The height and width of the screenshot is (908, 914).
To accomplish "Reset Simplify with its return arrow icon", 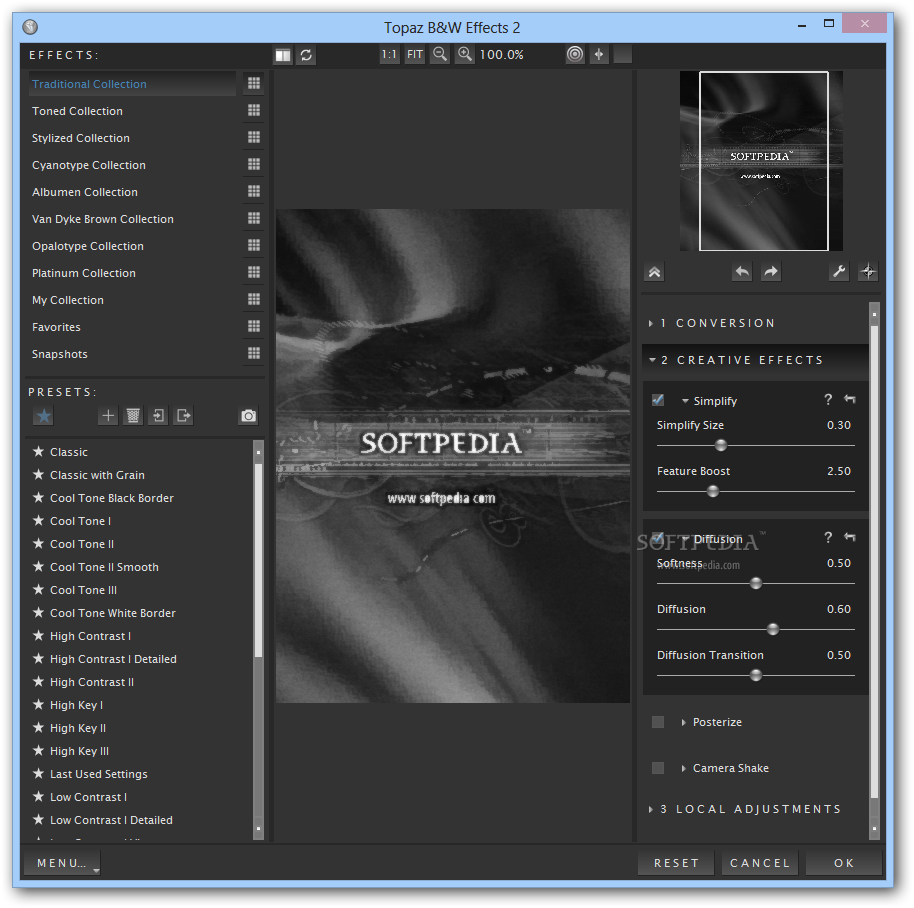I will coord(850,399).
